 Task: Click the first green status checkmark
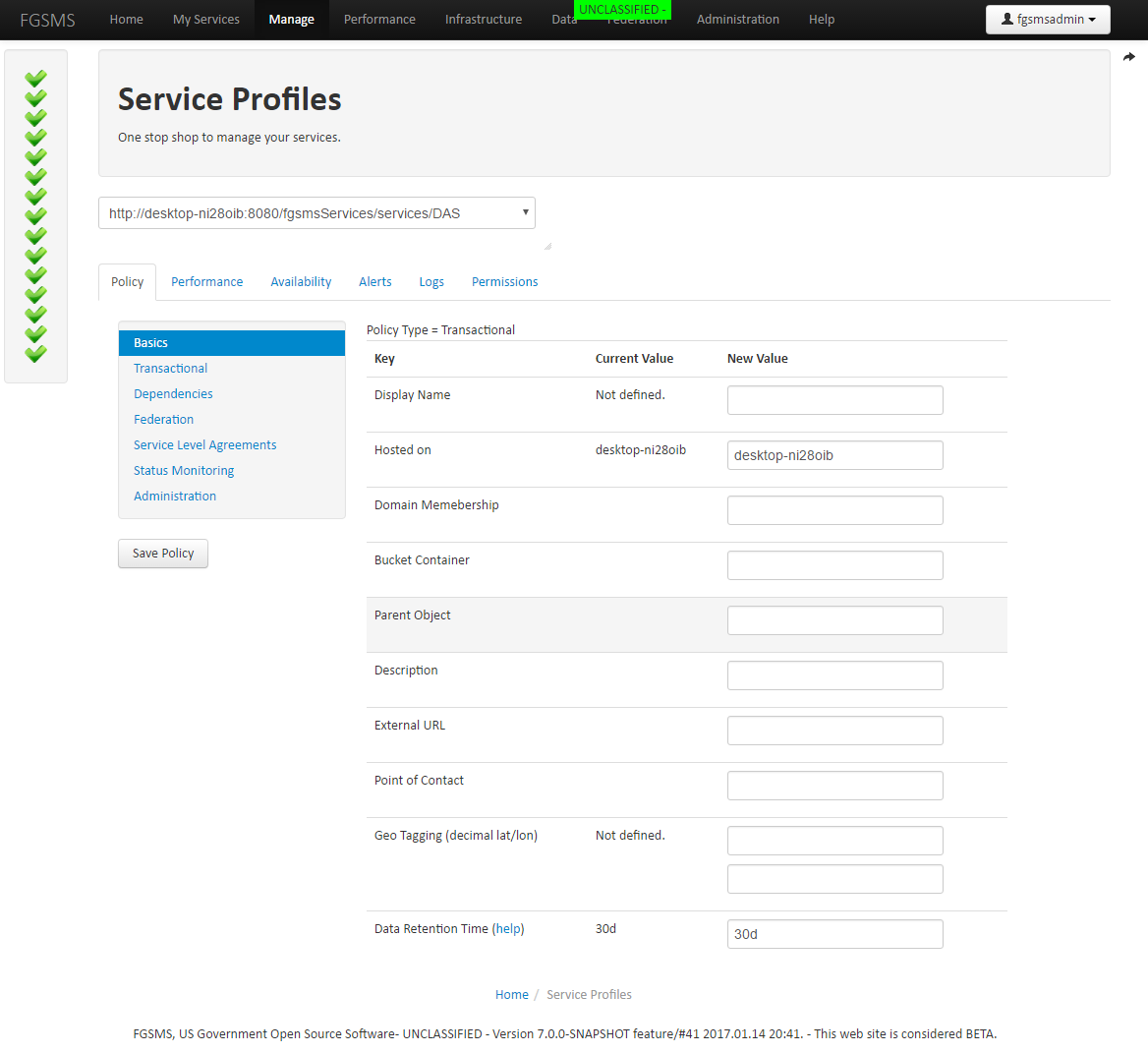point(35,78)
